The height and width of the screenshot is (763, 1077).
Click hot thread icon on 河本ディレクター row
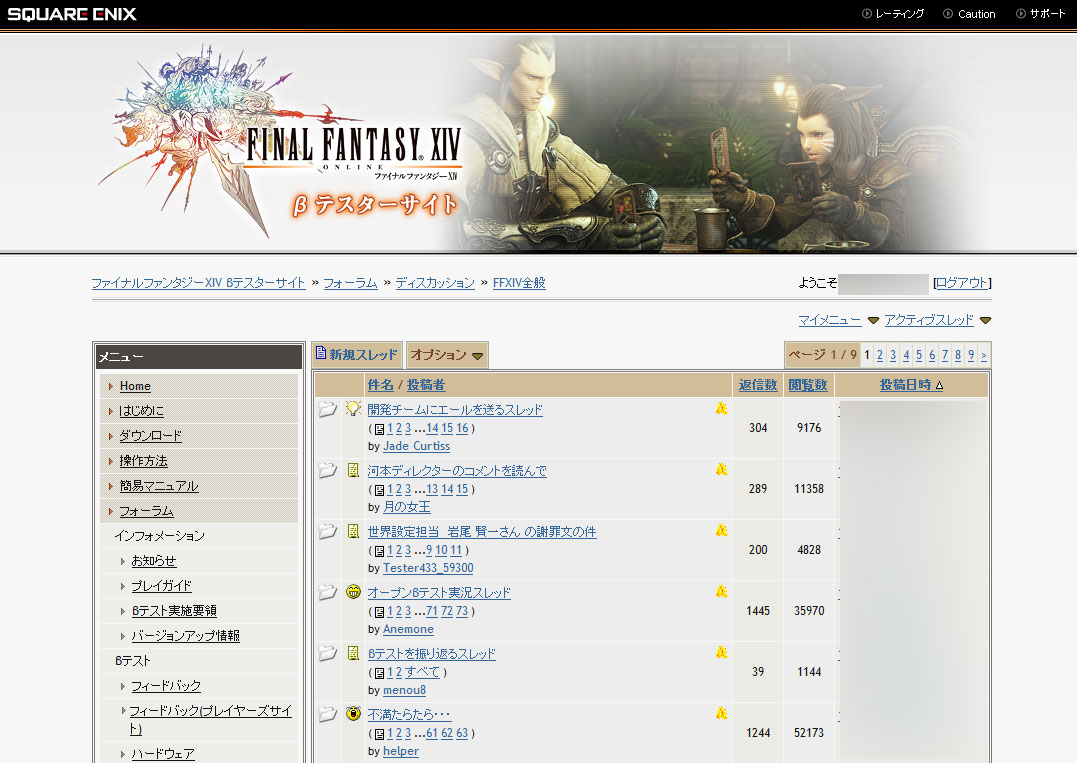point(721,470)
